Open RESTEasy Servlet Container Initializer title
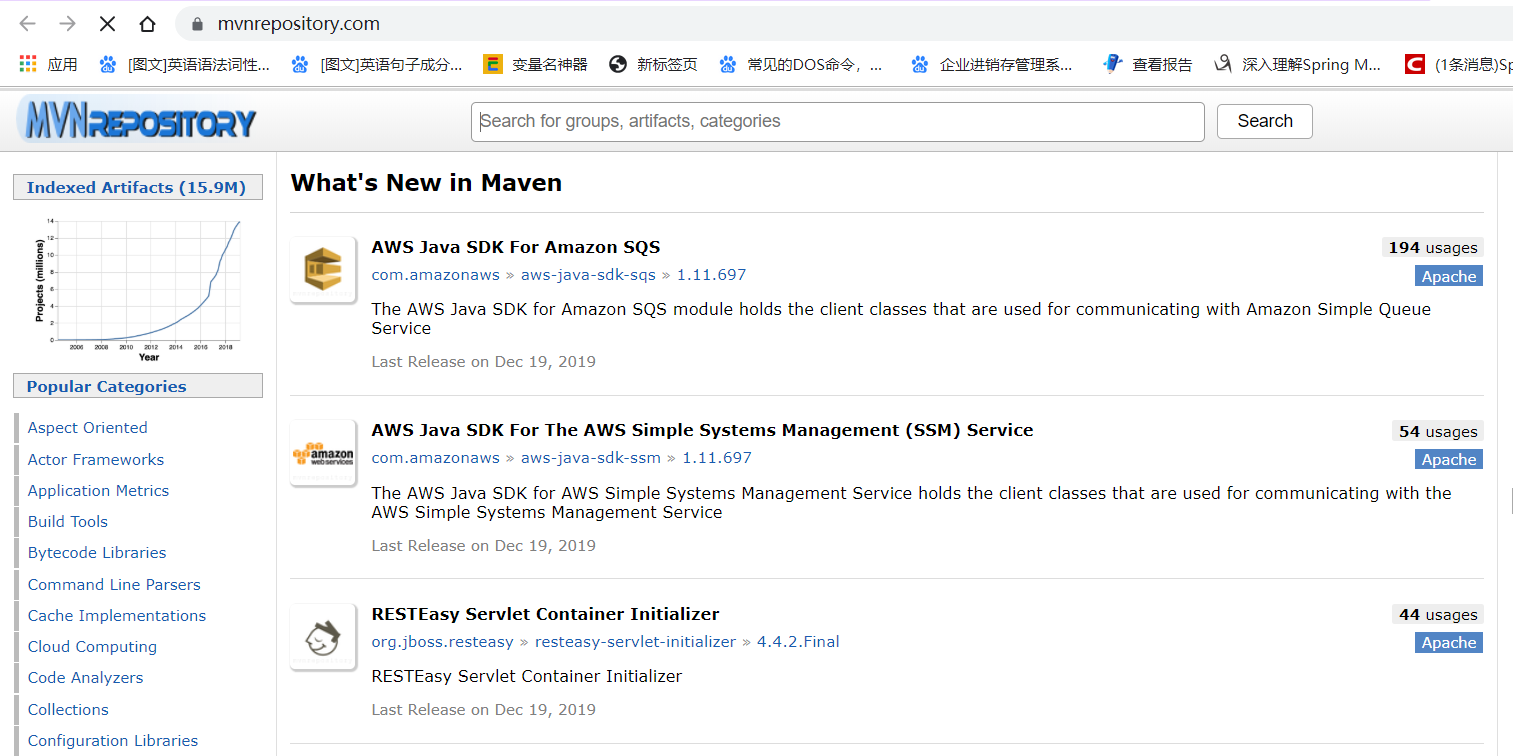This screenshot has height=756, width=1513. pyautogui.click(x=545, y=614)
